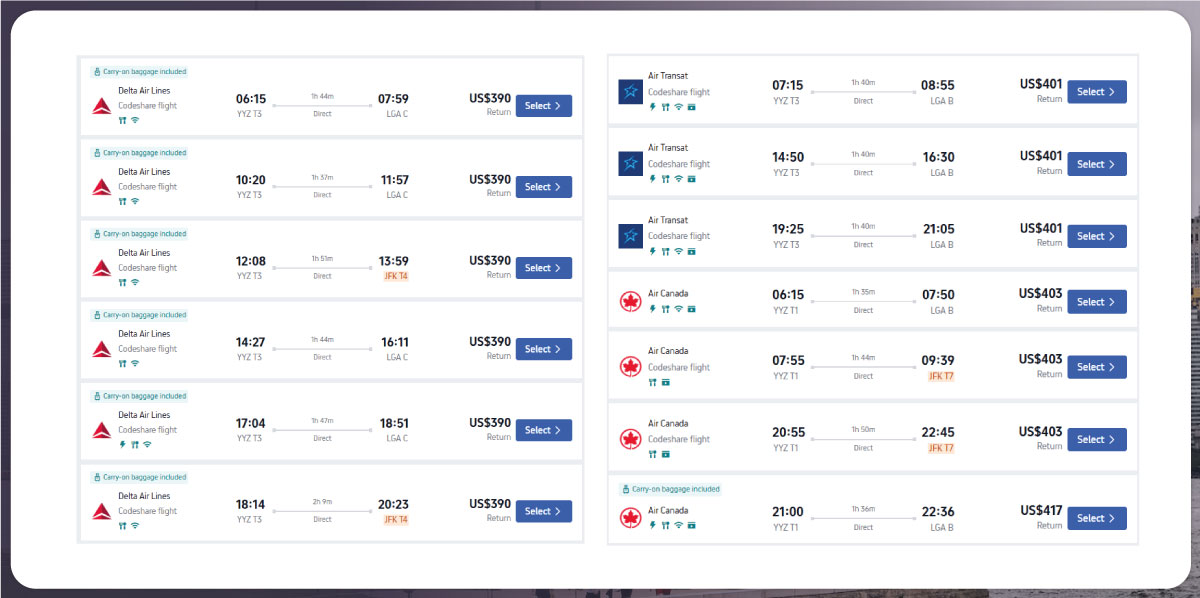Click the Delta logo on the 06:15 flight
1200x598 pixels.
(101, 106)
